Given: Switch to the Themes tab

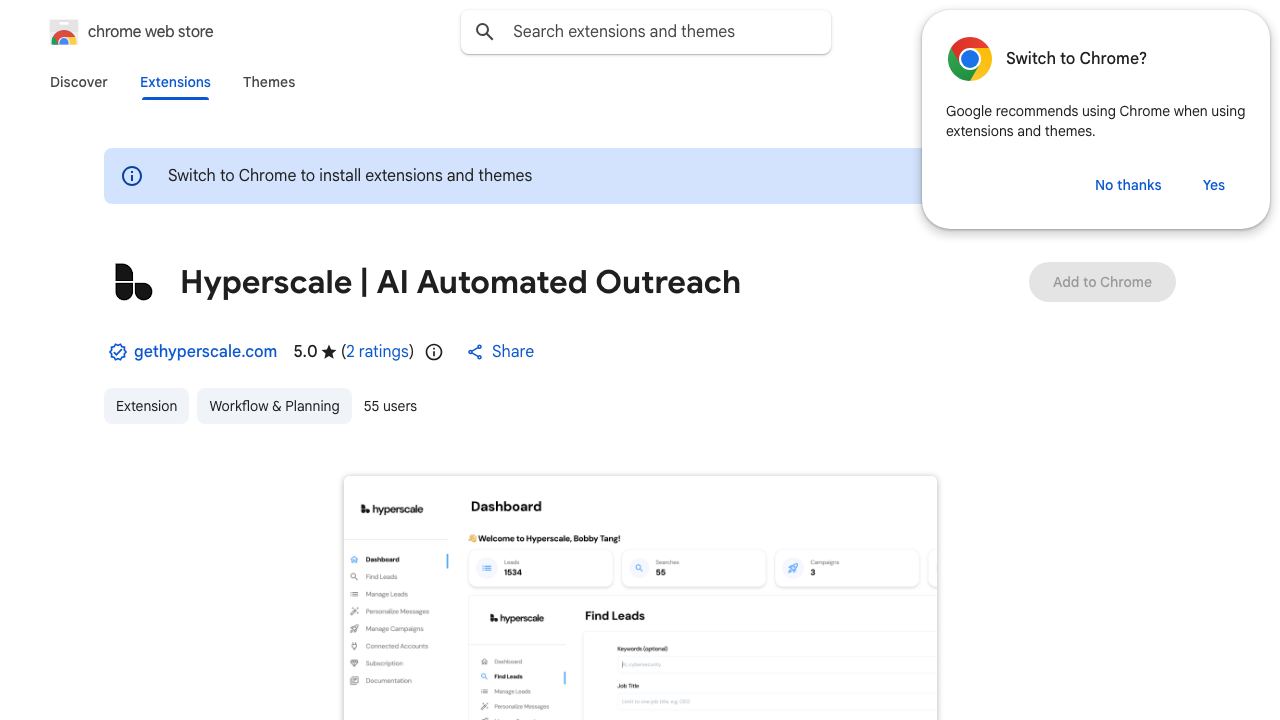Looking at the screenshot, I should (269, 82).
